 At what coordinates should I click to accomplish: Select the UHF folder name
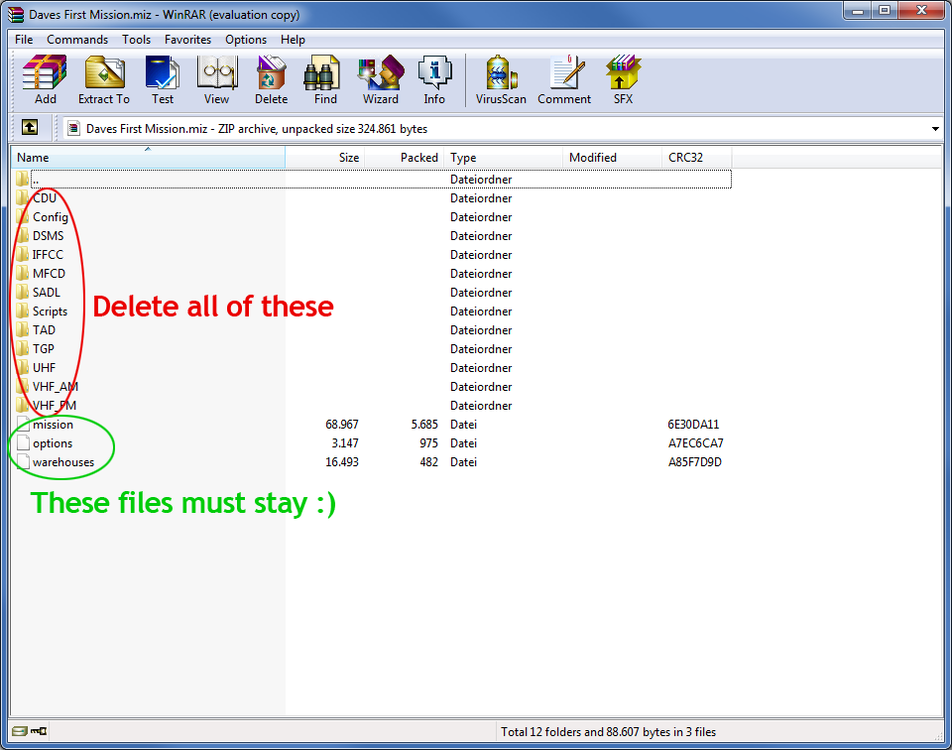coord(44,367)
